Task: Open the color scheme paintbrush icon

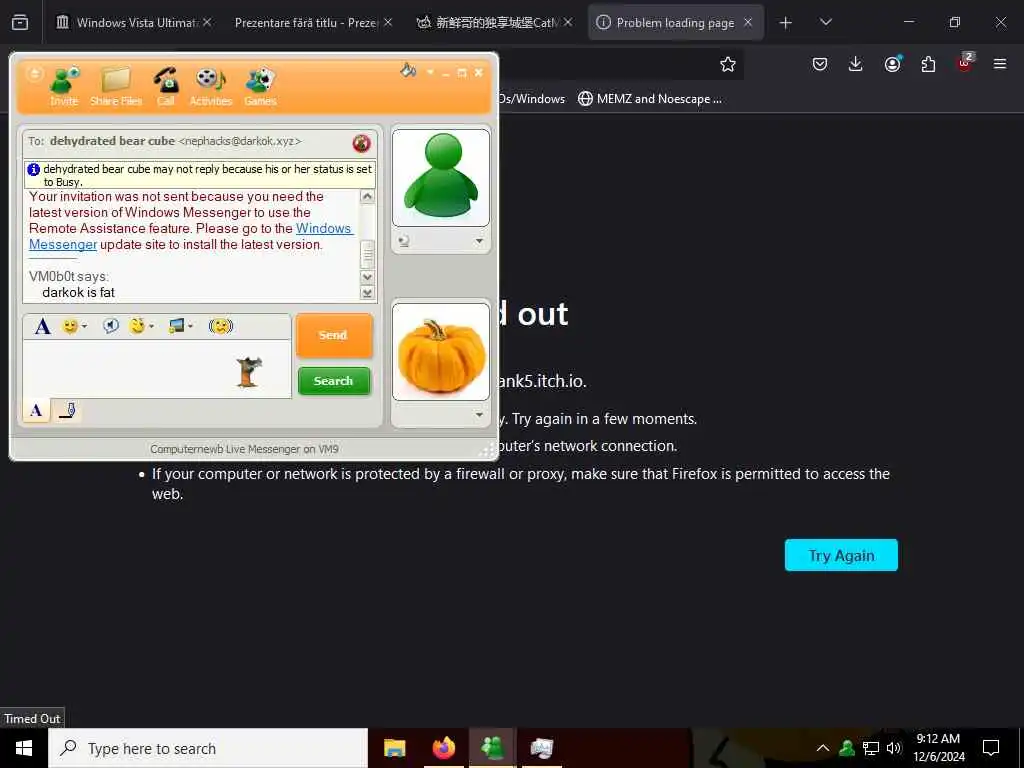Action: pyautogui.click(x=408, y=71)
